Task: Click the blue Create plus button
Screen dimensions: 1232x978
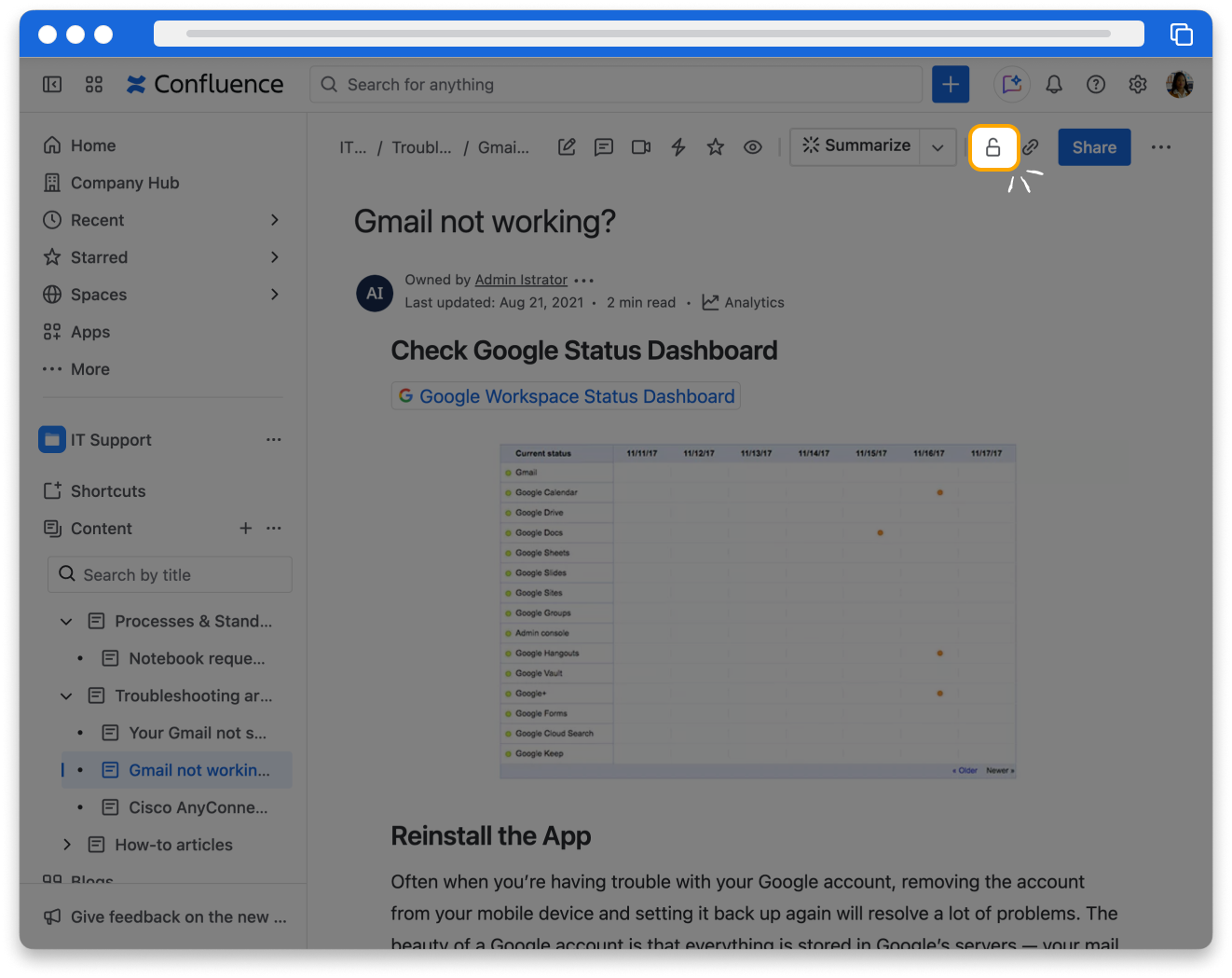Action: 951,85
